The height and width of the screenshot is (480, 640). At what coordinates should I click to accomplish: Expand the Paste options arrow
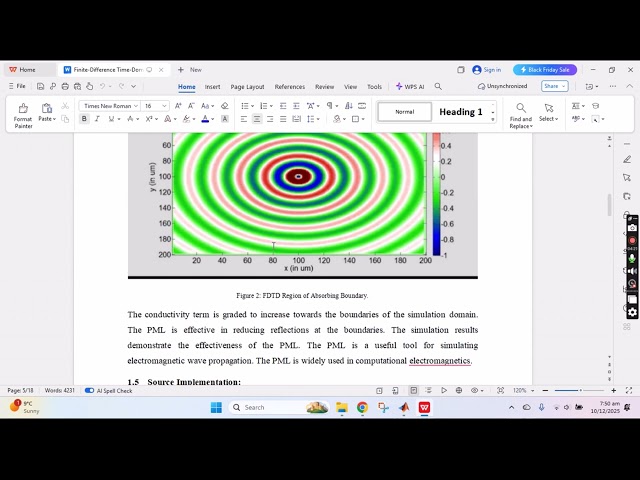54,119
